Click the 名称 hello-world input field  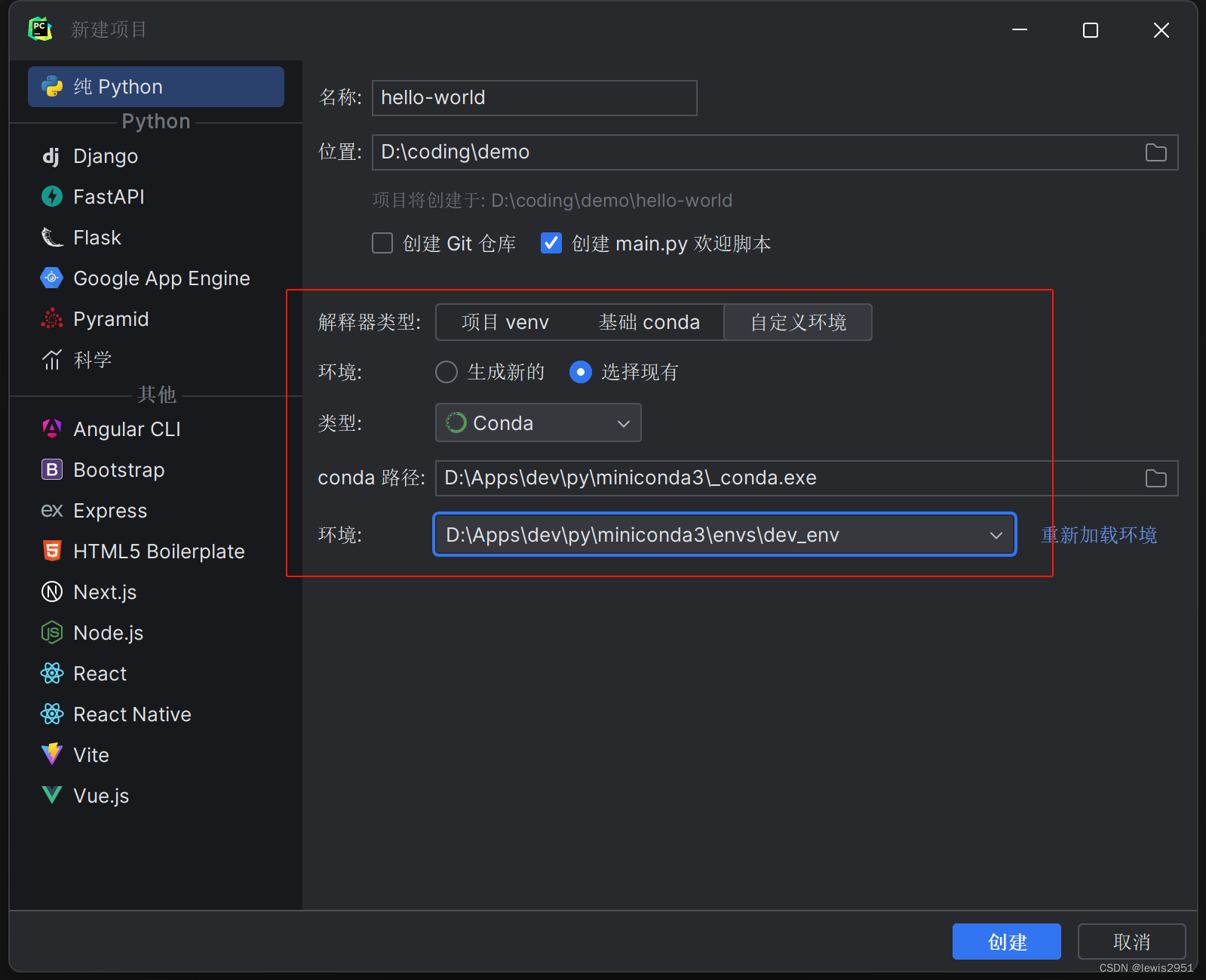coord(534,98)
